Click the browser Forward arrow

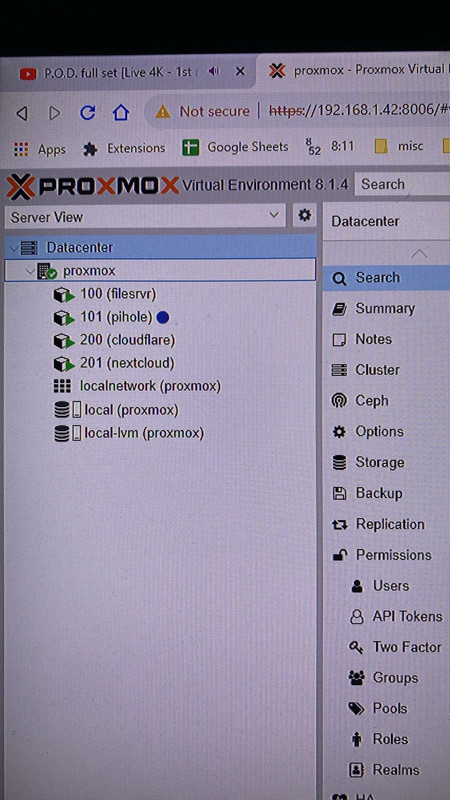pyautogui.click(x=55, y=113)
